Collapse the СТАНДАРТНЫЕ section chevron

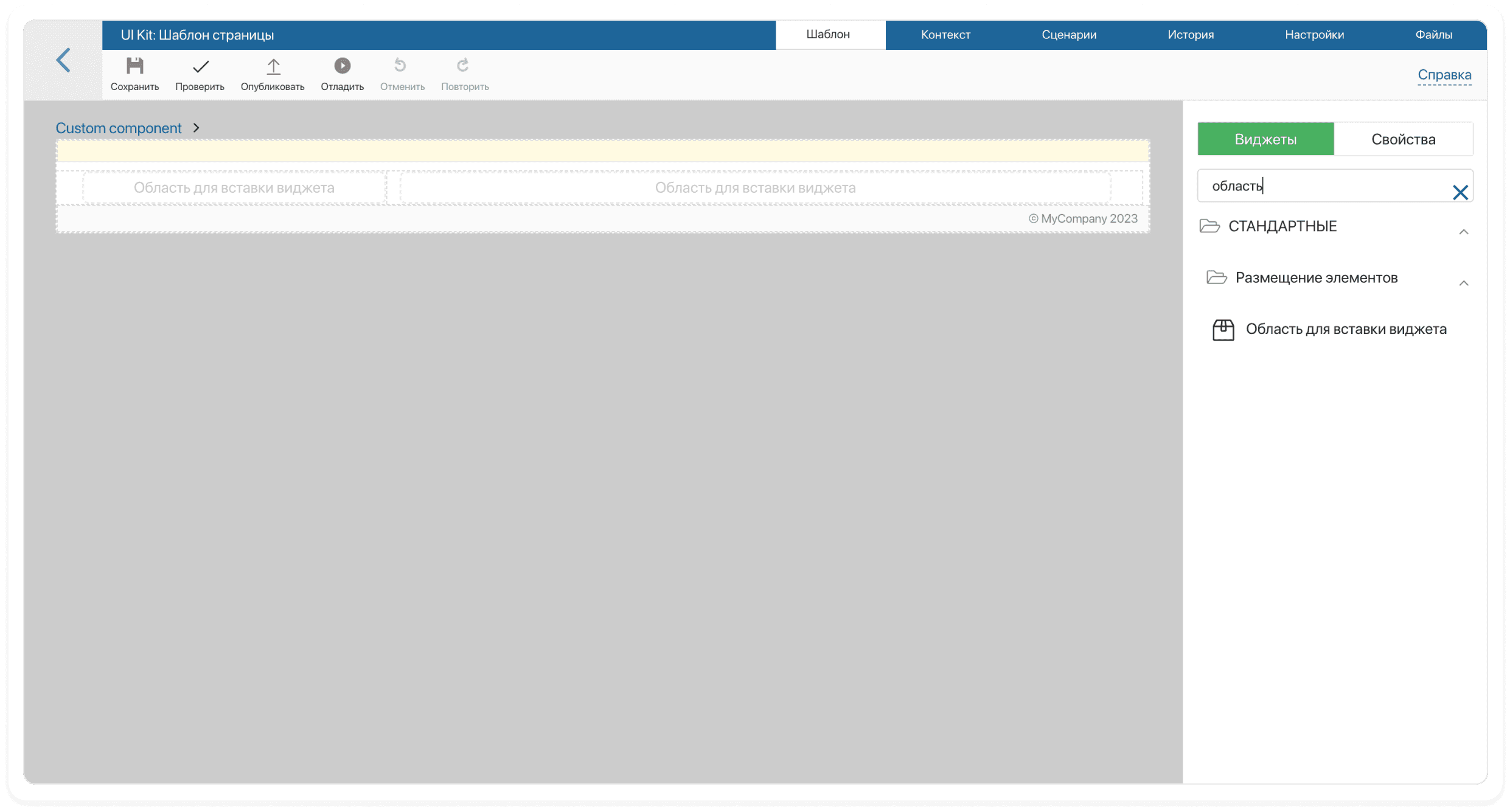coord(1464,232)
